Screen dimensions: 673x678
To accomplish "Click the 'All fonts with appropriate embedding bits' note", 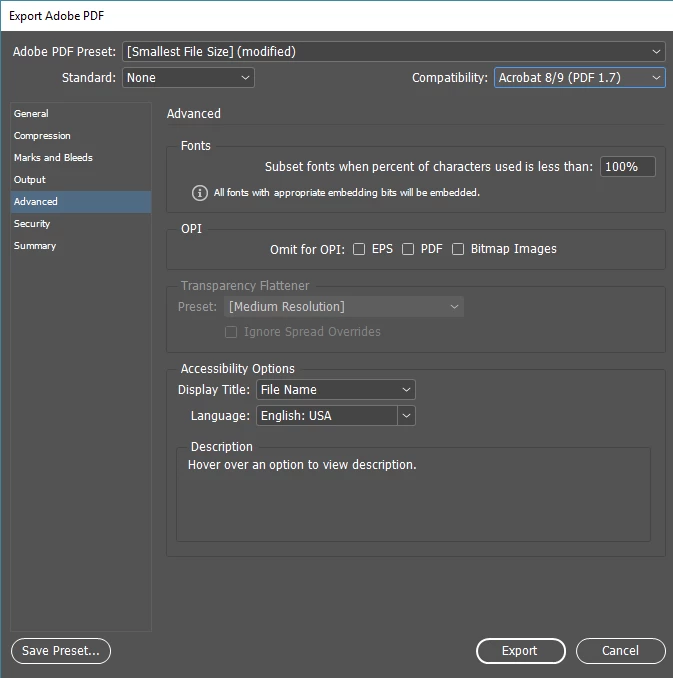I will [347, 193].
